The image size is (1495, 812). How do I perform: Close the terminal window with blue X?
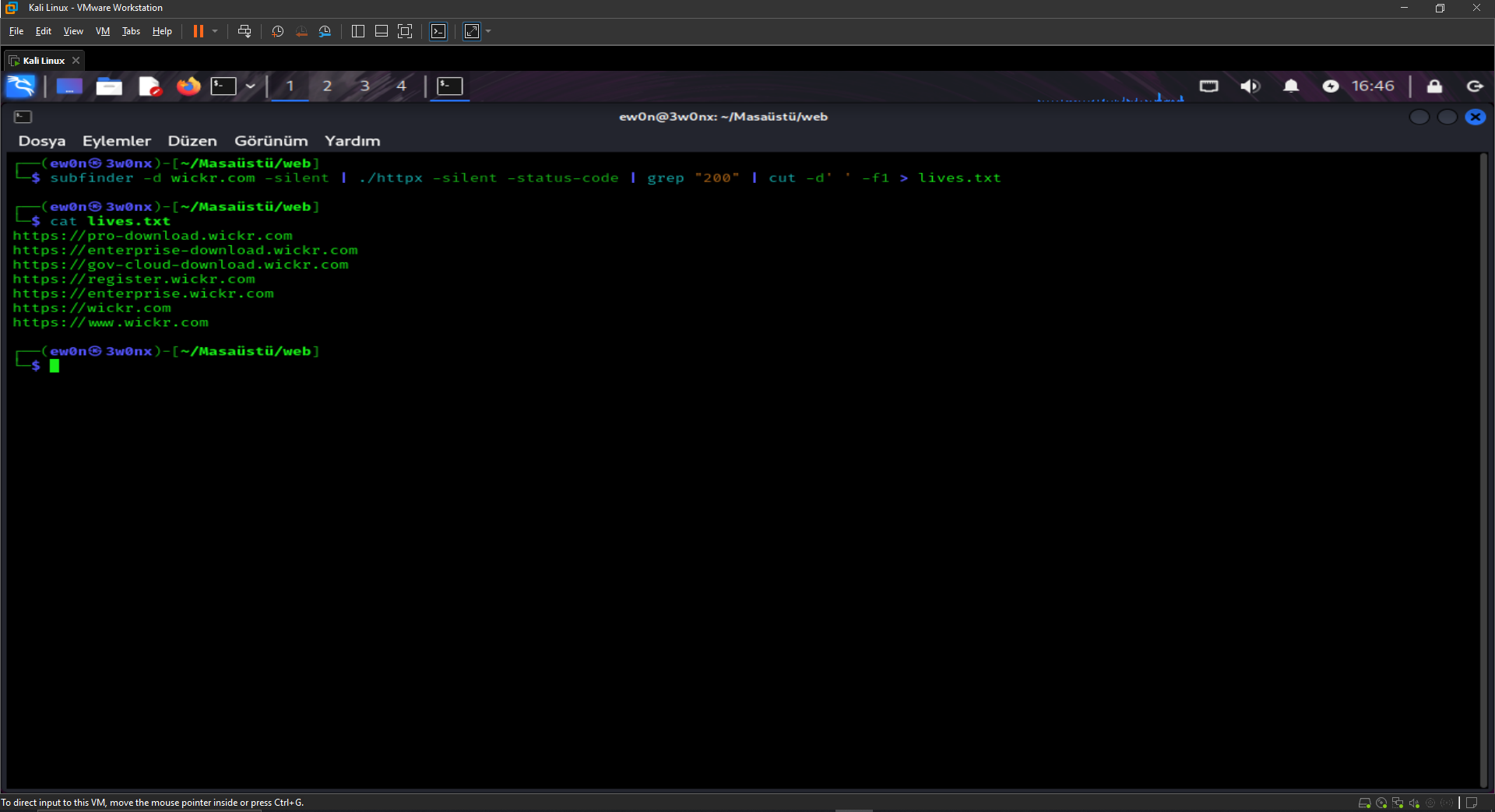pos(1476,117)
